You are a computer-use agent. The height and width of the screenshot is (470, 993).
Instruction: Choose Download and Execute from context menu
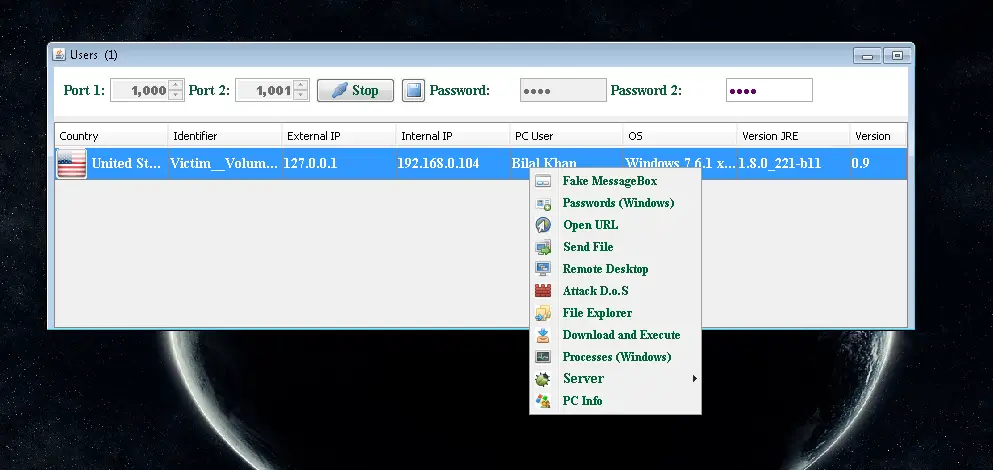click(x=621, y=335)
